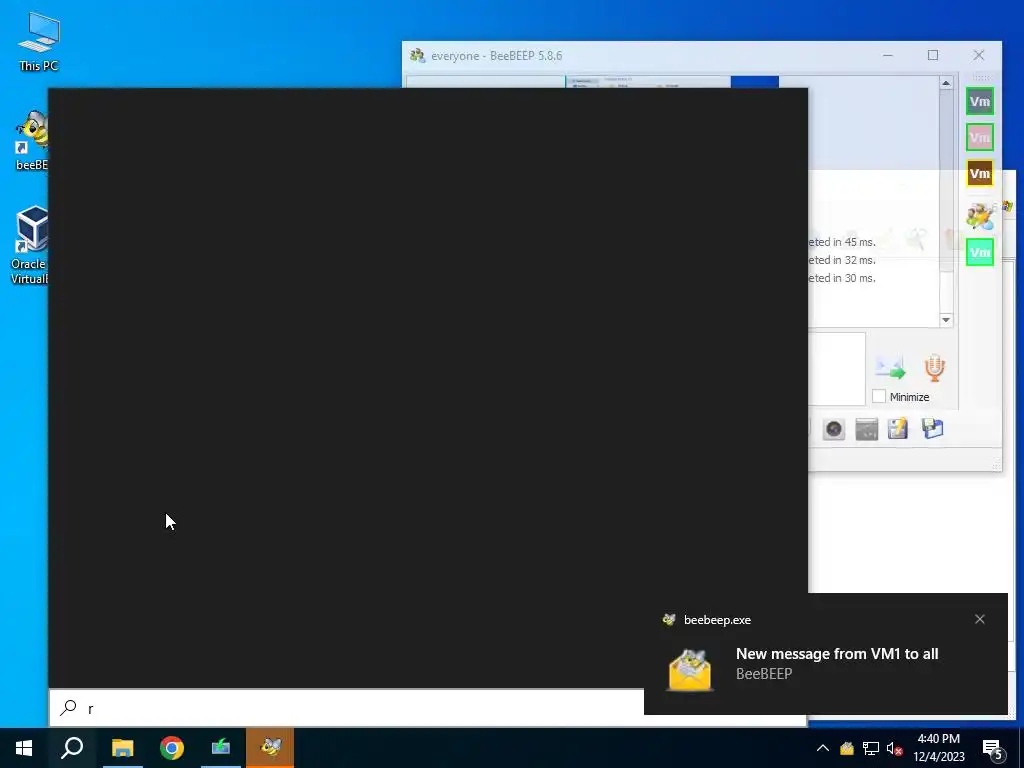The image size is (1024, 768).
Task: Click the taskbar search magnifier
Action: point(72,748)
